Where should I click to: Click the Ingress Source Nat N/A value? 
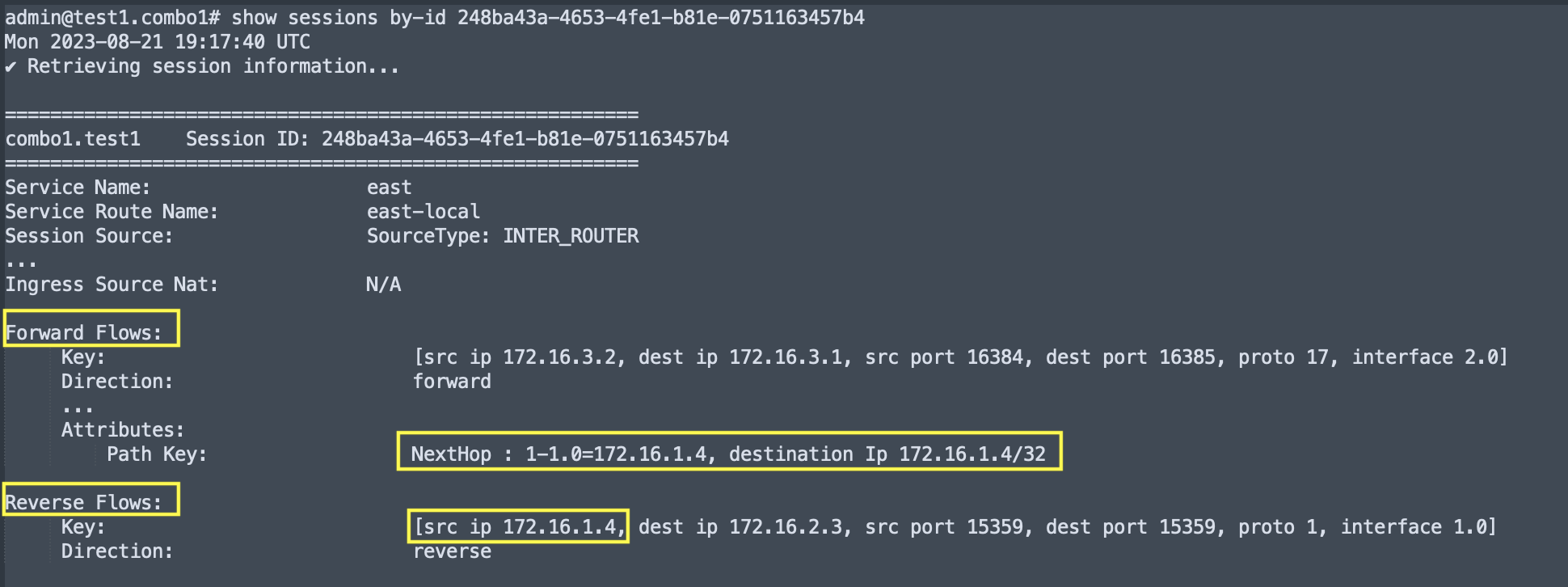383,285
